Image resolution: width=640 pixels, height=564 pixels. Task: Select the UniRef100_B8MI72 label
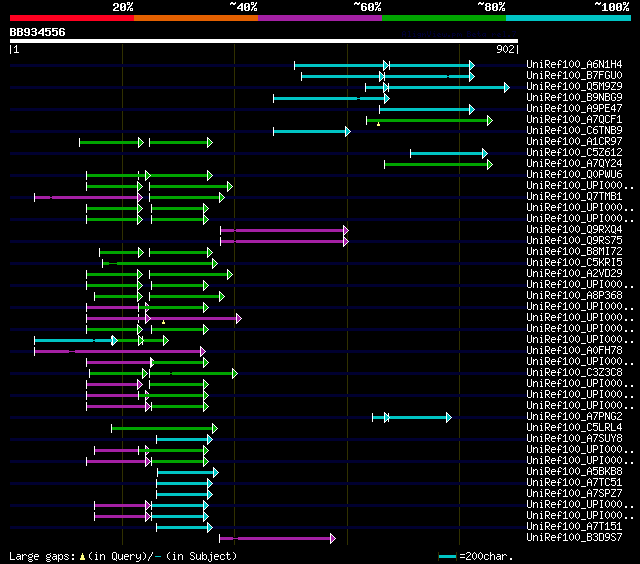click(574, 251)
